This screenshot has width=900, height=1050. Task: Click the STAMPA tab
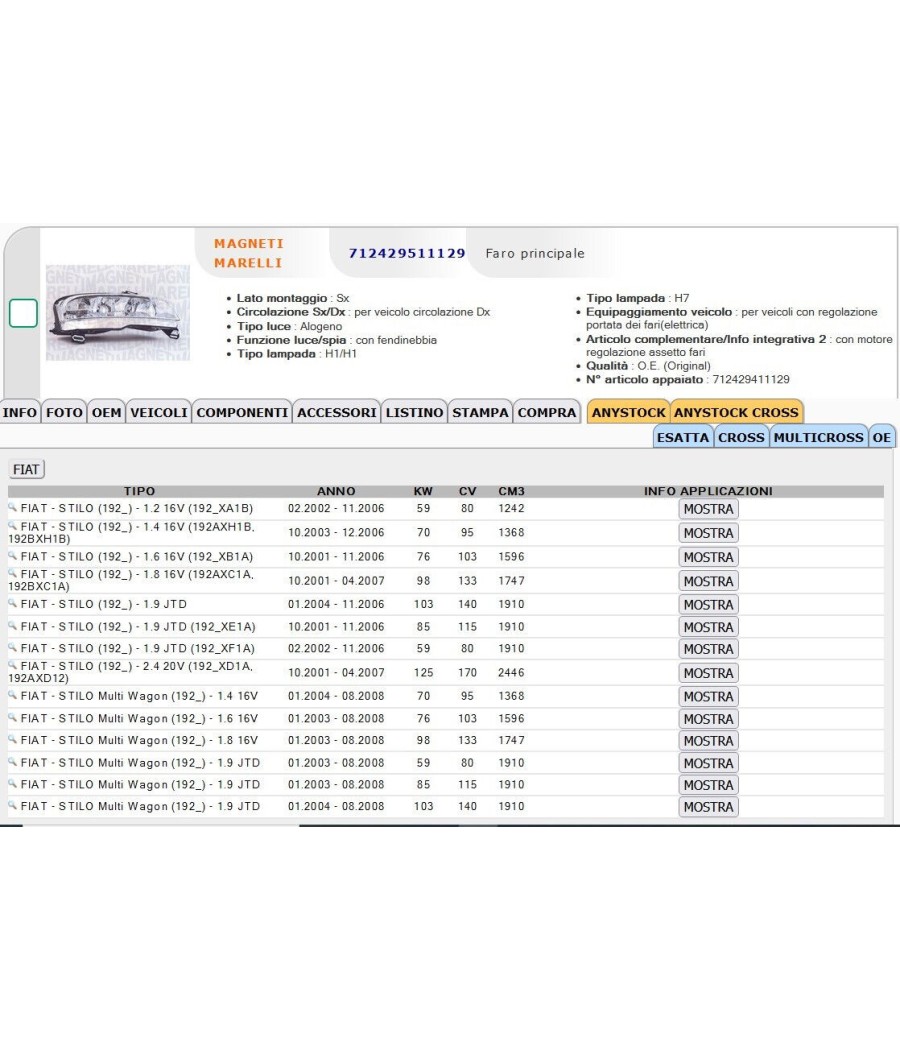480,412
